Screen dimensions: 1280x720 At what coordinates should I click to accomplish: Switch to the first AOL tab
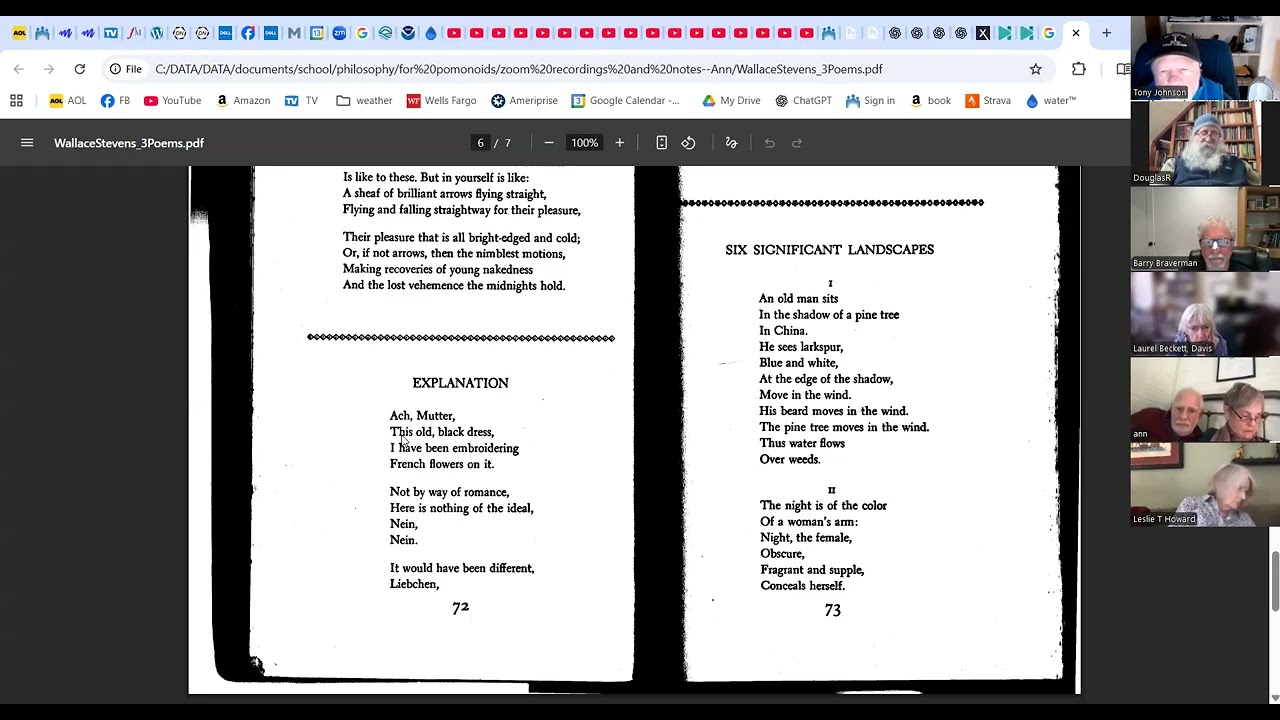click(x=20, y=33)
